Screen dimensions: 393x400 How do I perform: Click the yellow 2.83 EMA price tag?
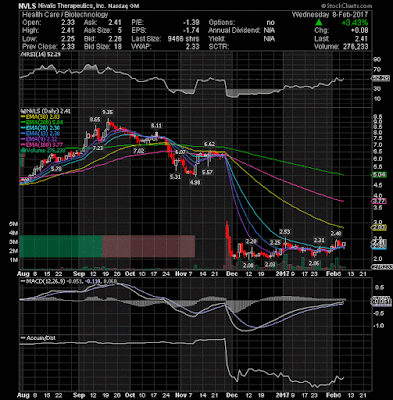pos(379,228)
